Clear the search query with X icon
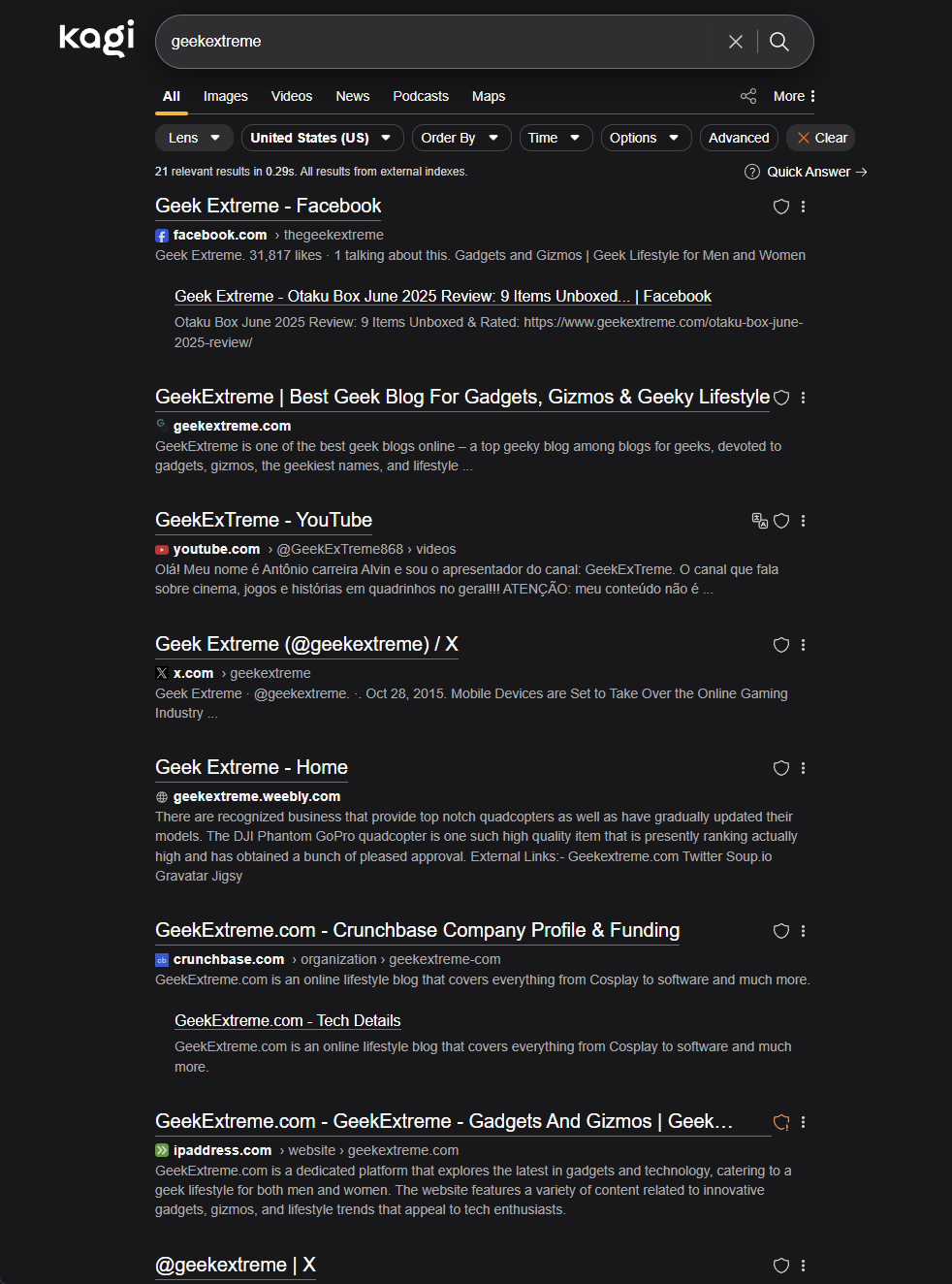952x1284 pixels. 736,42
